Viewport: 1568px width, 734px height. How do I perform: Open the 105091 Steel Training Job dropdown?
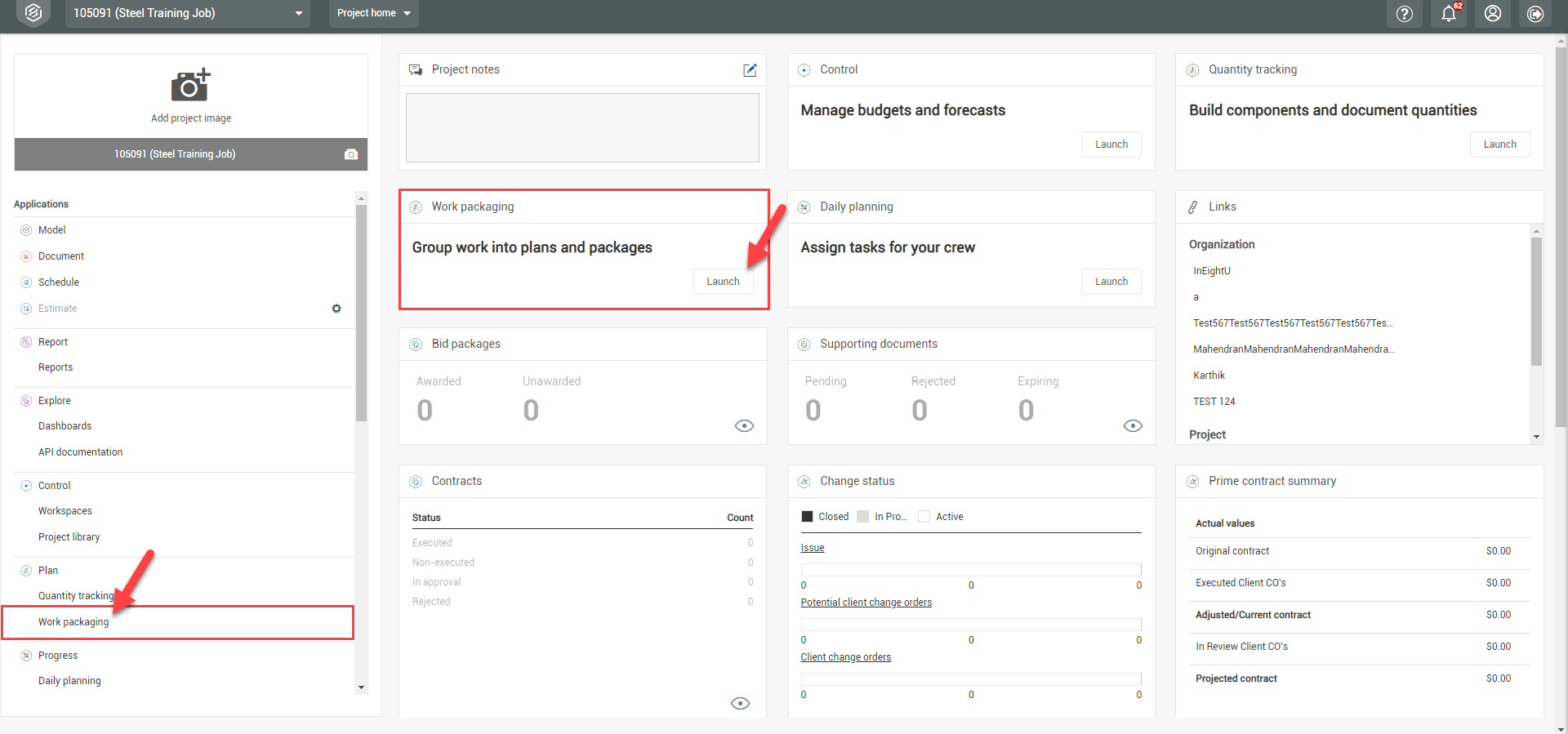point(187,13)
